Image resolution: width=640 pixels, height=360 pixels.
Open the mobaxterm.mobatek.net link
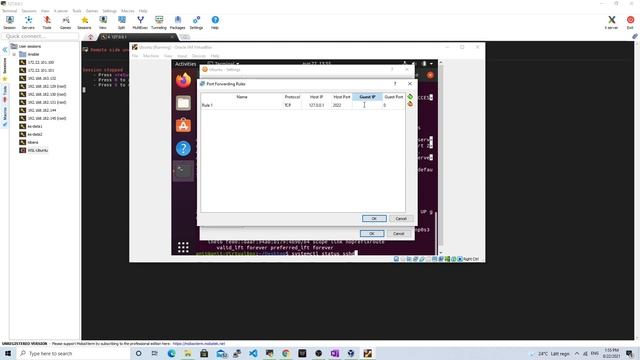pos(199,344)
